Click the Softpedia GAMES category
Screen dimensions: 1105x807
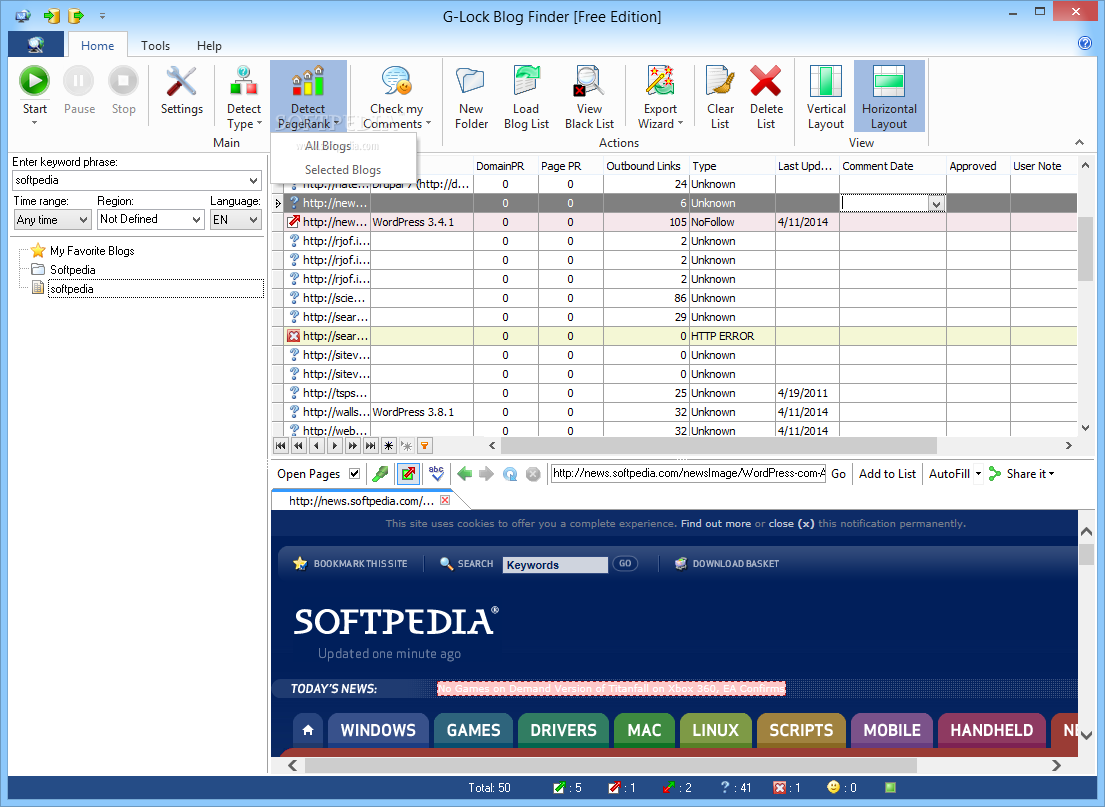[474, 730]
